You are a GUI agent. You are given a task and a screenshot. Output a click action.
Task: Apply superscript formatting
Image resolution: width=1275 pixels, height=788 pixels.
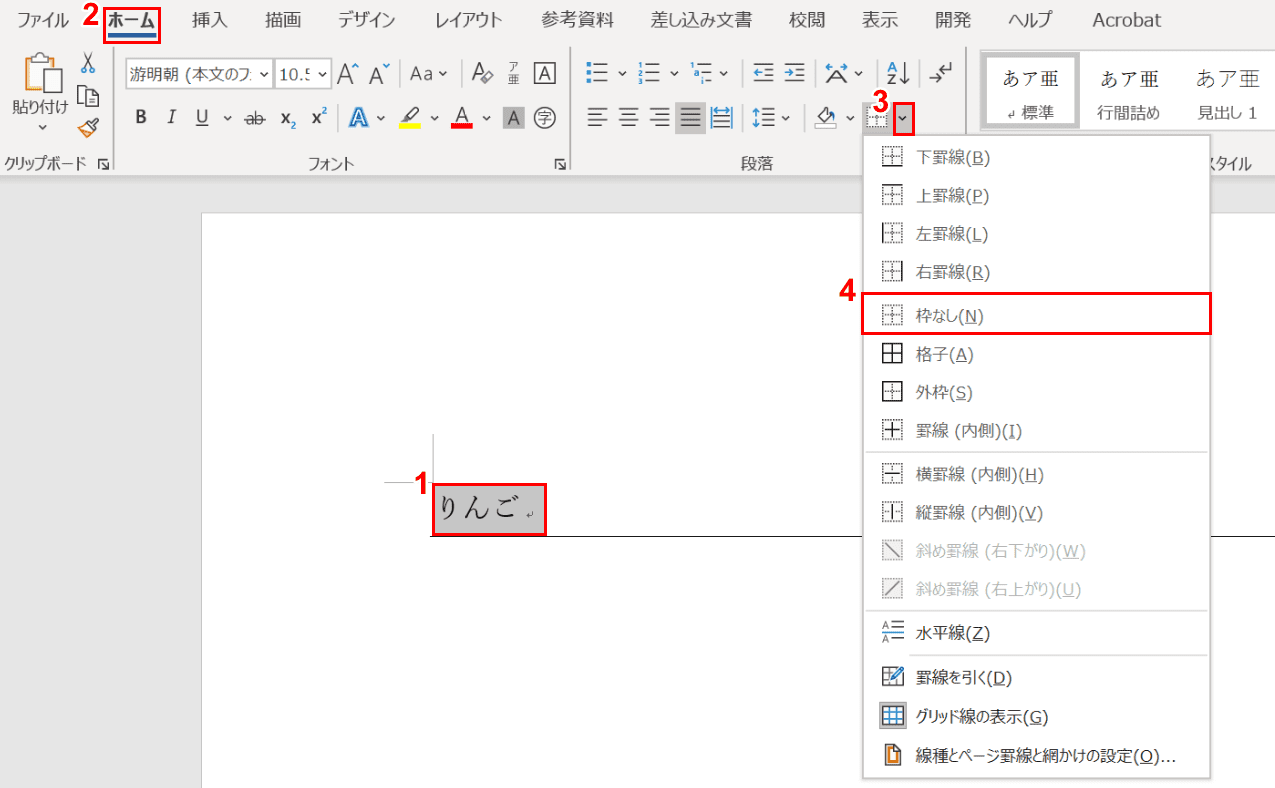318,118
